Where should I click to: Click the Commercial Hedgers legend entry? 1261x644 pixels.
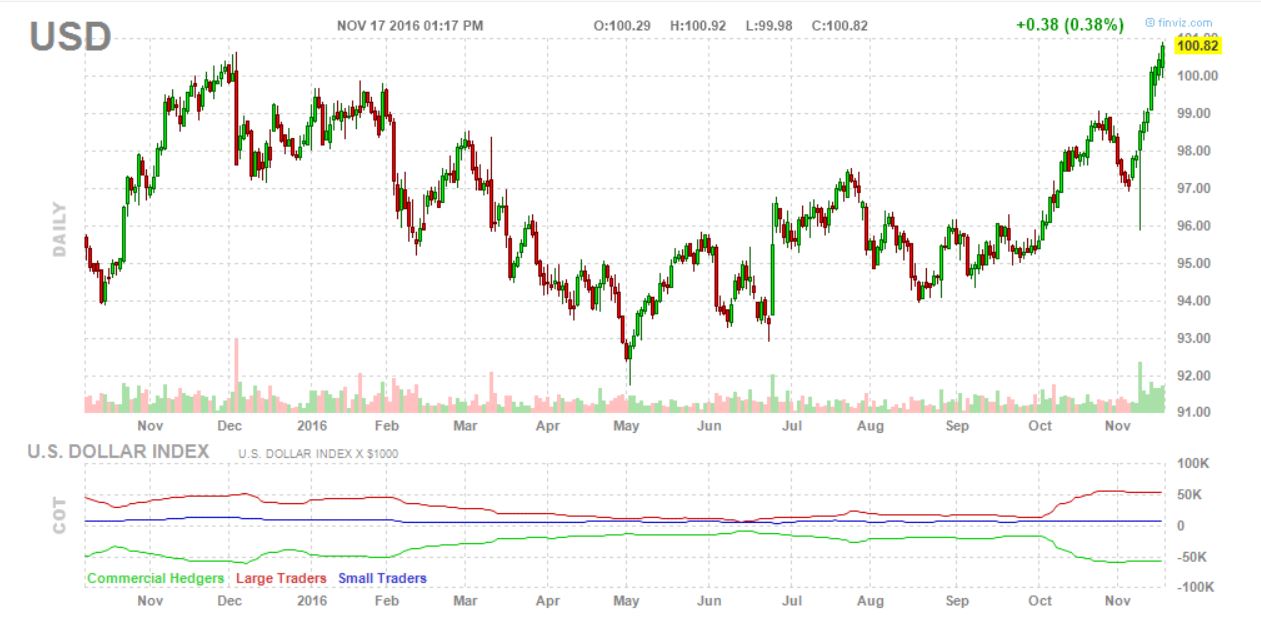click(156, 578)
